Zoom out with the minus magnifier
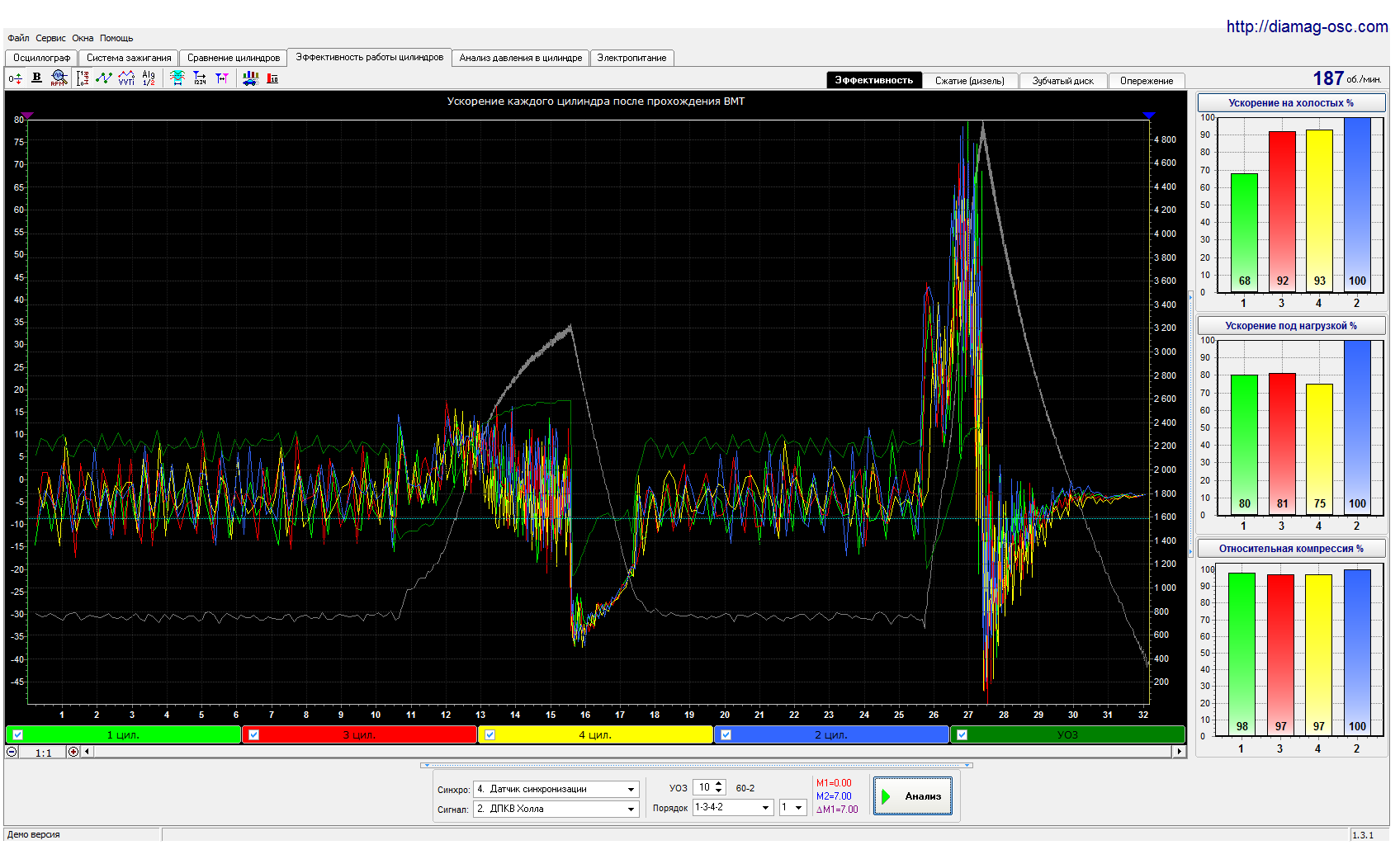The height and width of the screenshot is (845, 1400). 12,752
